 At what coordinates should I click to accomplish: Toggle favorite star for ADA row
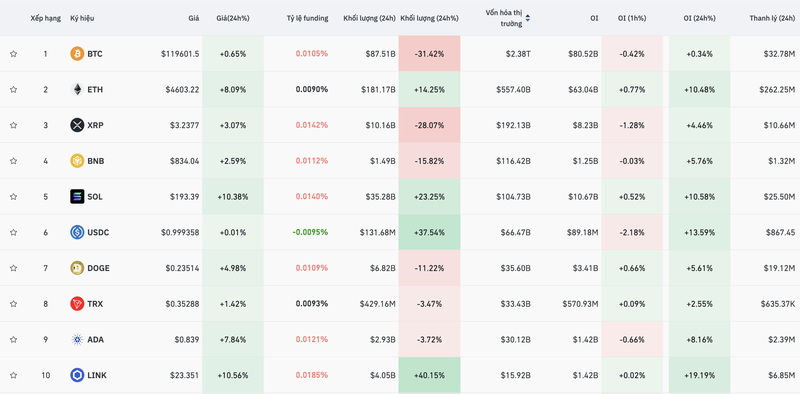[x=13, y=339]
